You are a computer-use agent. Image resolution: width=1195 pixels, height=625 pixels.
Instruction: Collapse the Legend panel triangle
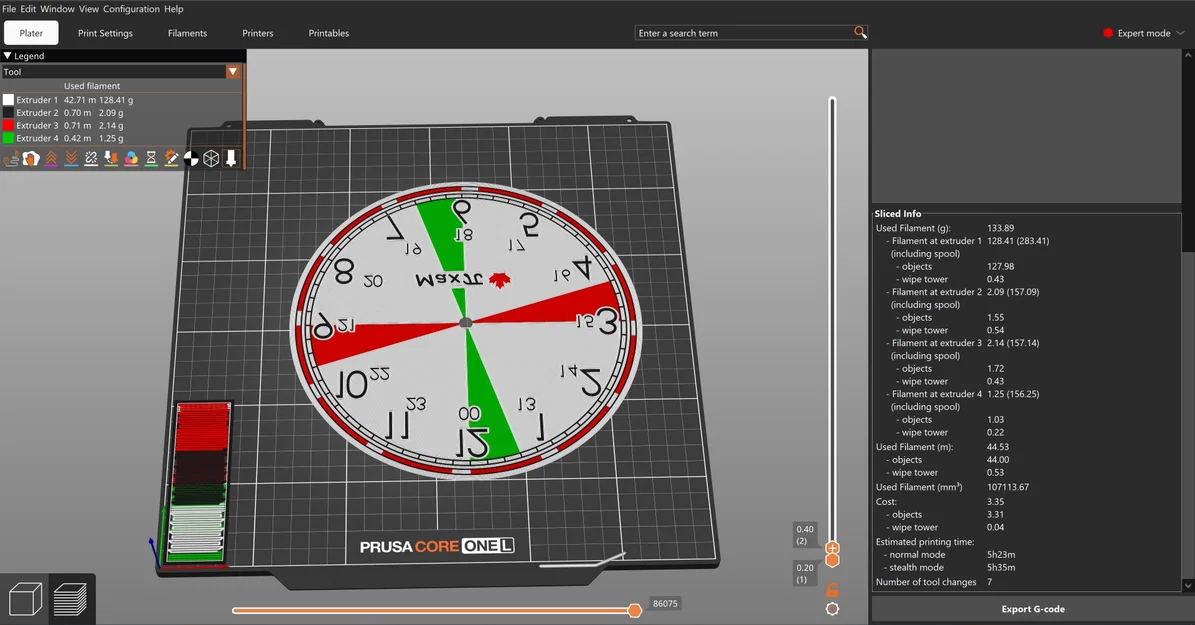point(7,56)
